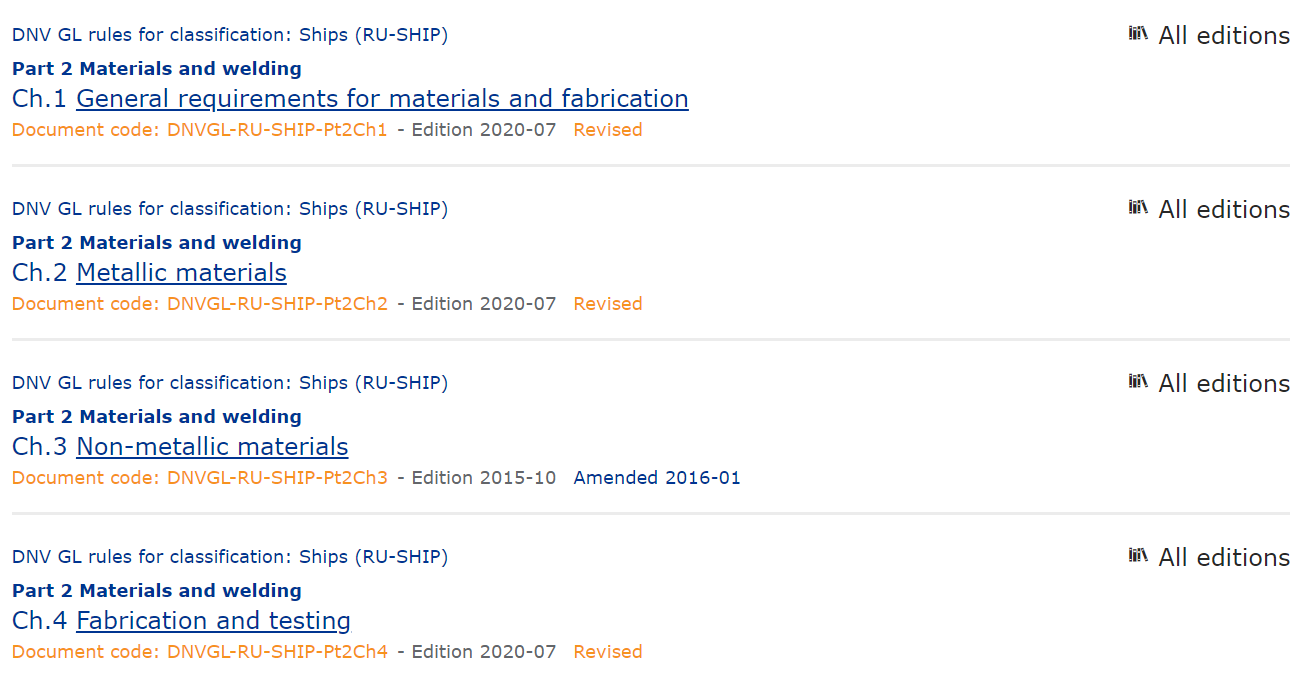Show All editions for Fabrication and testing
The image size is (1311, 676).
[x=1224, y=558]
